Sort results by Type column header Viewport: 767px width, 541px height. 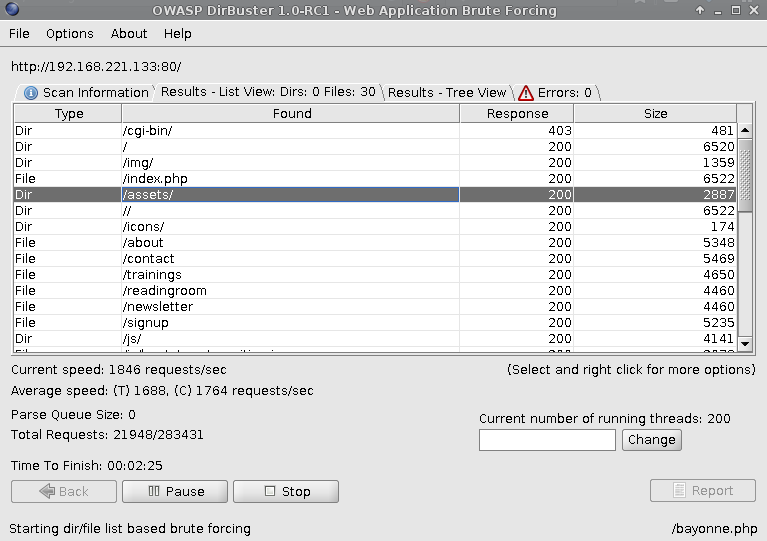click(68, 113)
